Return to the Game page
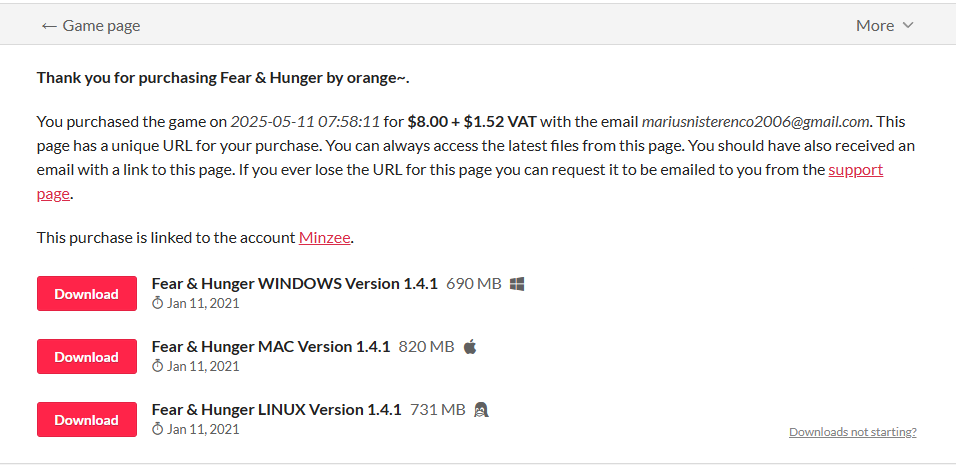This screenshot has height=465, width=956. (91, 26)
